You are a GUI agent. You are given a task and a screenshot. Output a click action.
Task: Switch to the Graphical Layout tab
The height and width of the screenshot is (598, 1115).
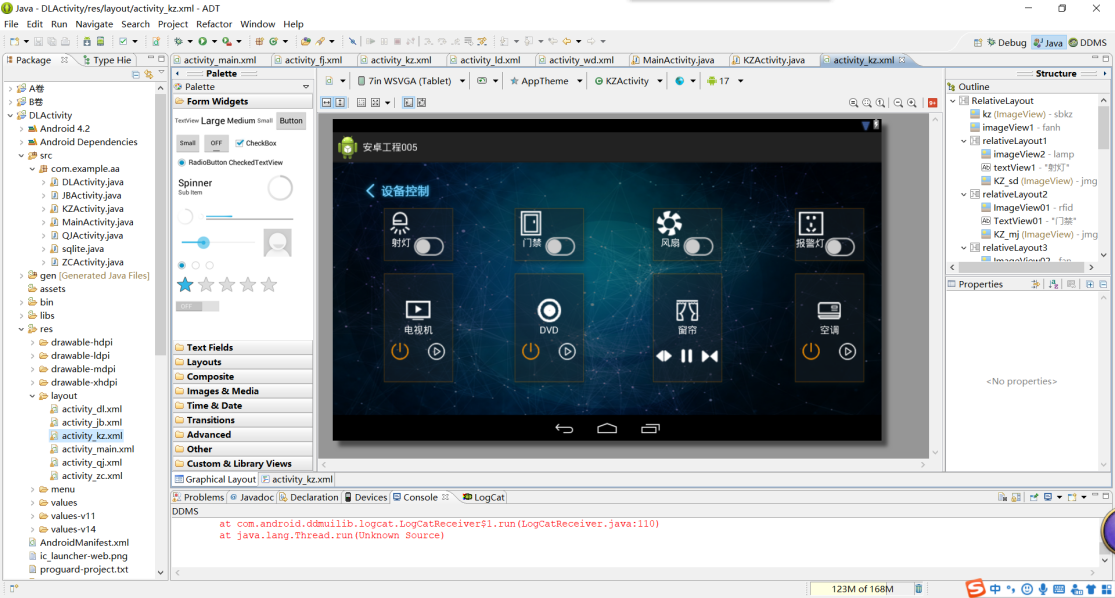(220, 480)
